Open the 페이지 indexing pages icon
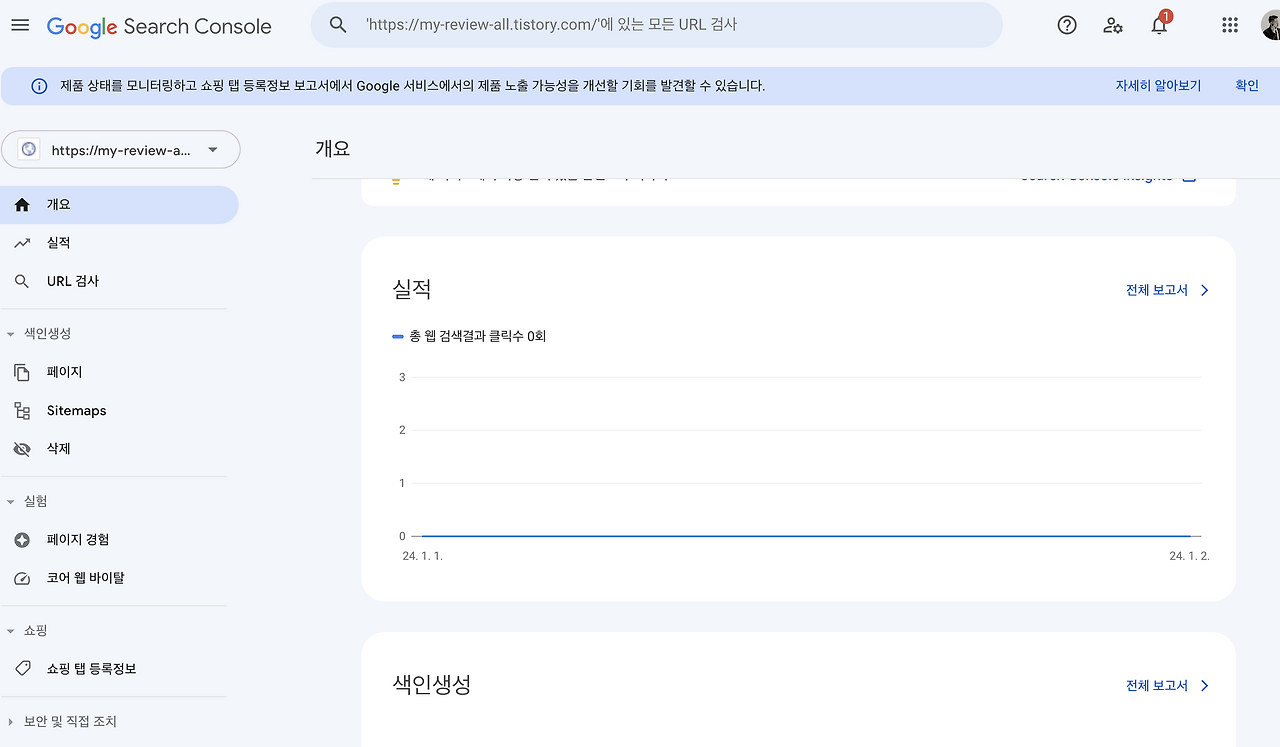 pyautogui.click(x=22, y=371)
